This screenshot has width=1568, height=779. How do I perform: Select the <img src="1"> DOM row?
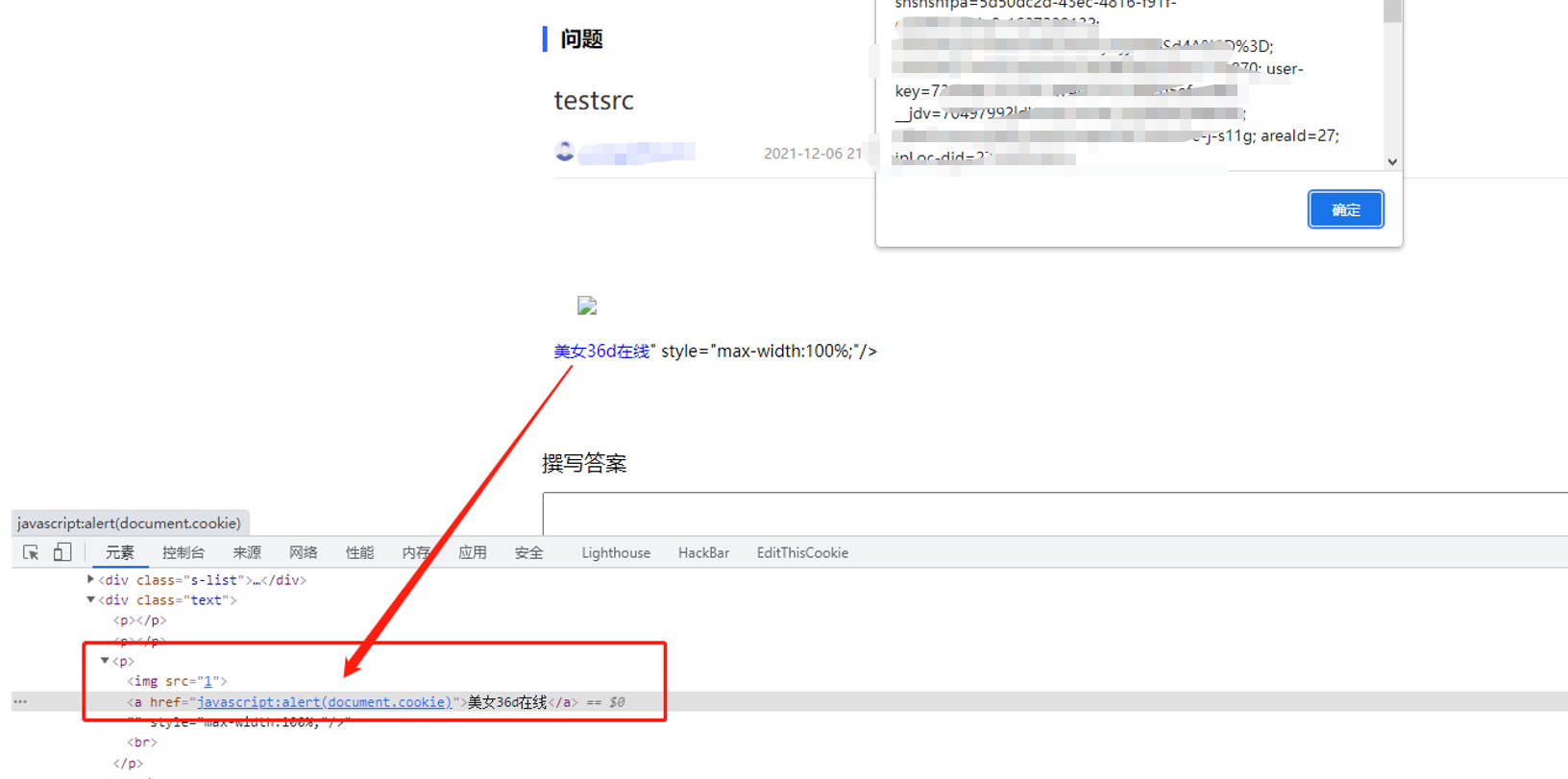click(177, 681)
